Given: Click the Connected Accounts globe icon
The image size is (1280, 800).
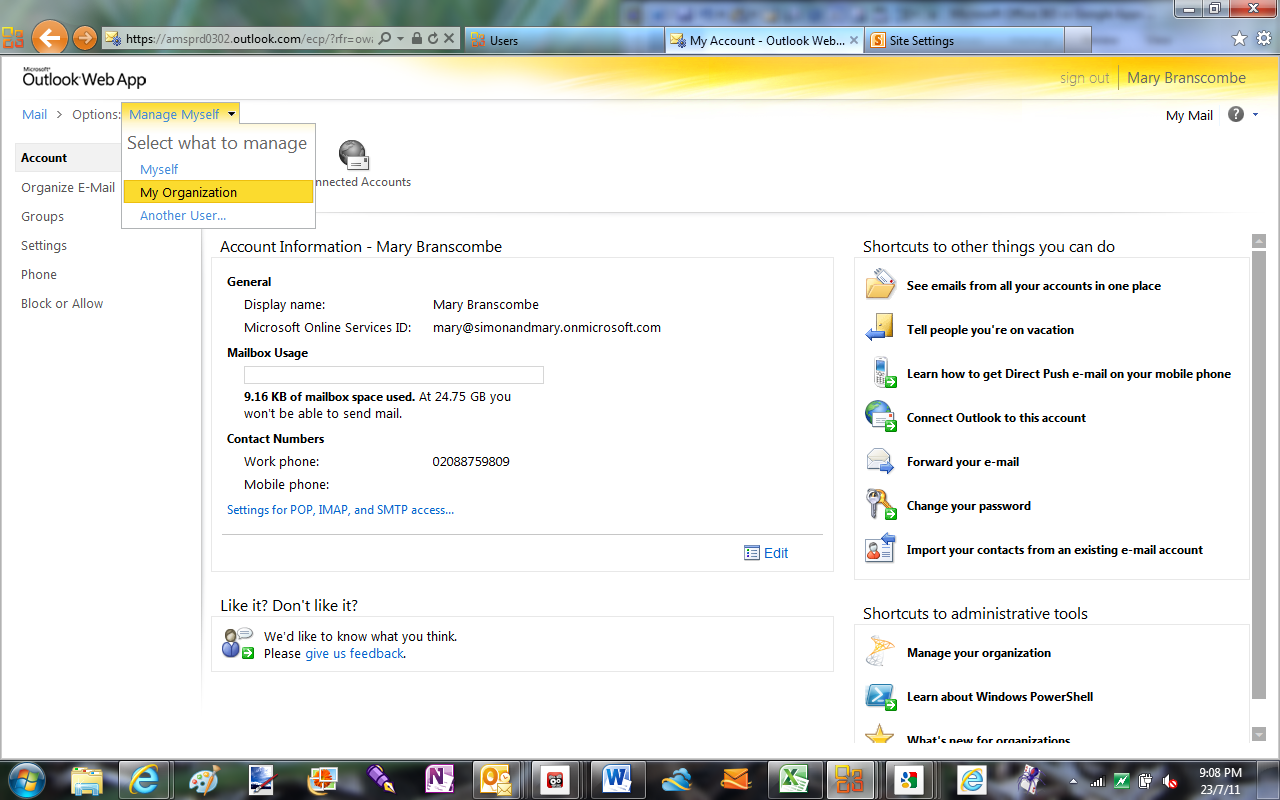Looking at the screenshot, I should coord(354,156).
